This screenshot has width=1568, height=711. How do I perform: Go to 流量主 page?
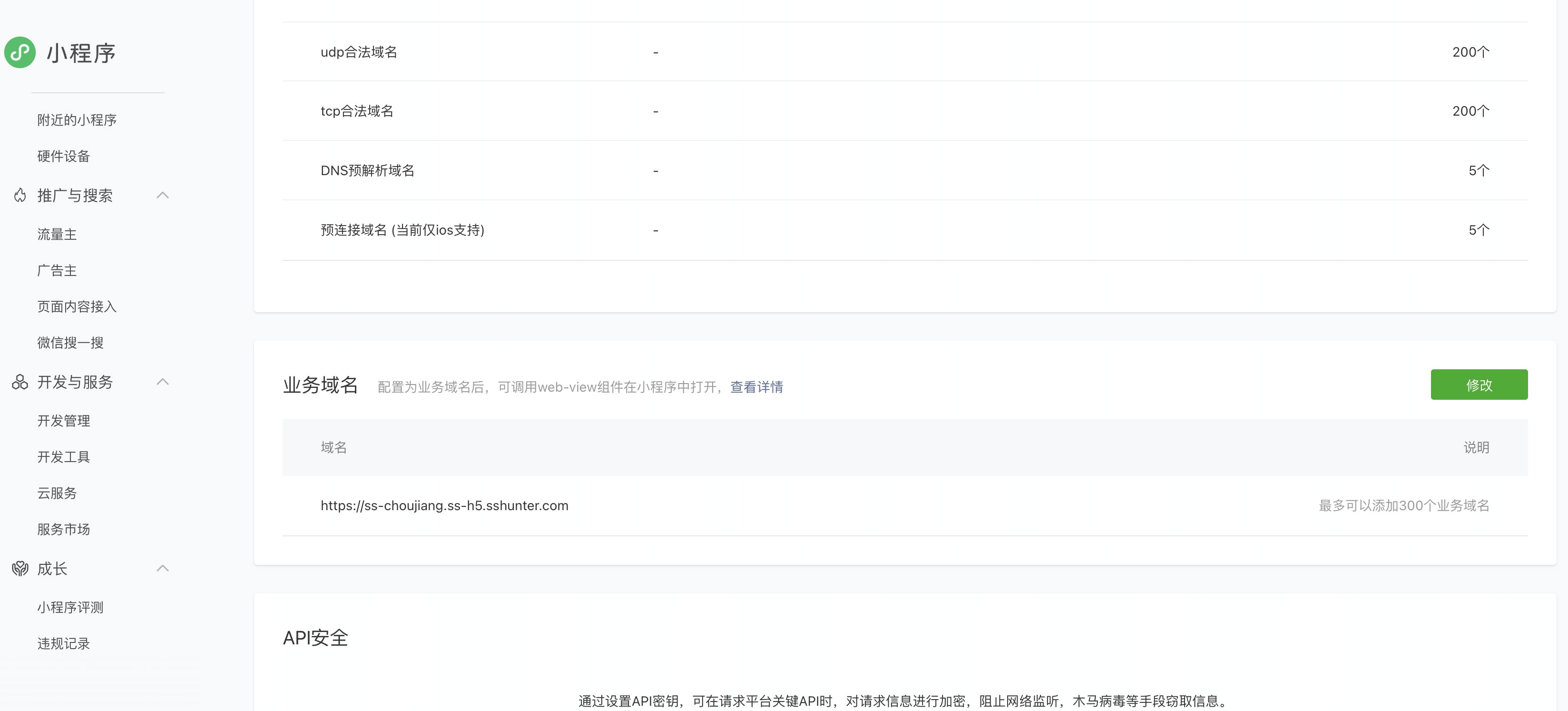point(57,234)
